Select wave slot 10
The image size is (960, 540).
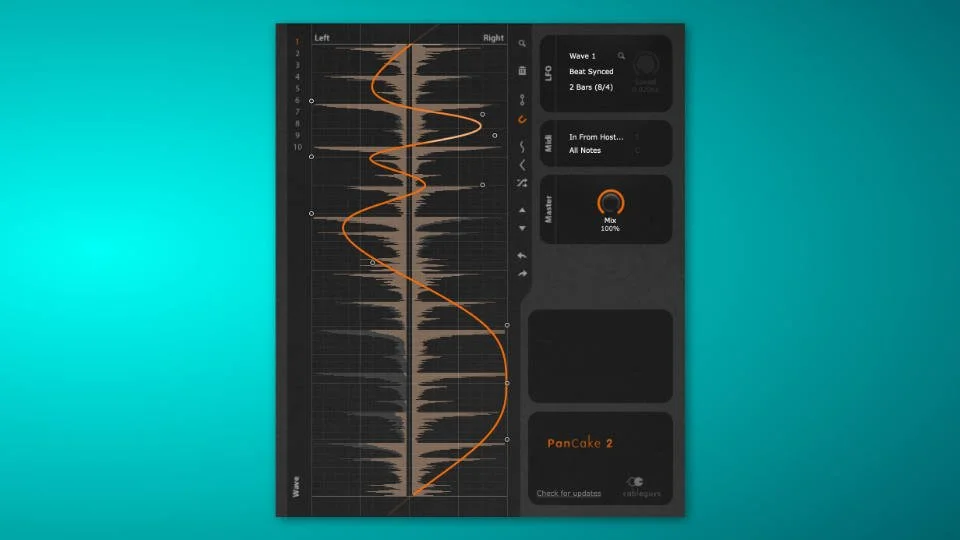click(x=297, y=147)
